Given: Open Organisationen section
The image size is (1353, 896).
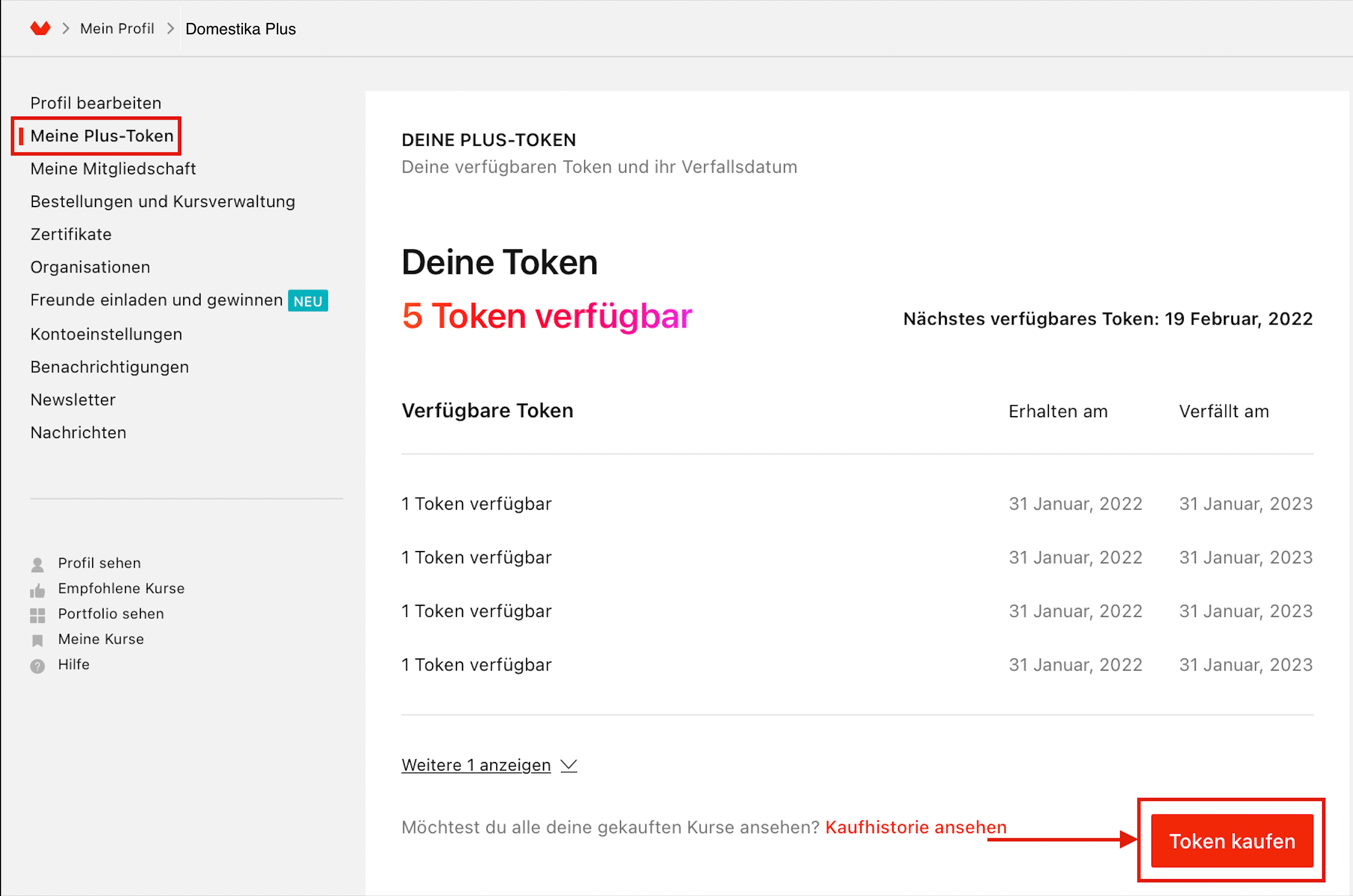Looking at the screenshot, I should [90, 267].
